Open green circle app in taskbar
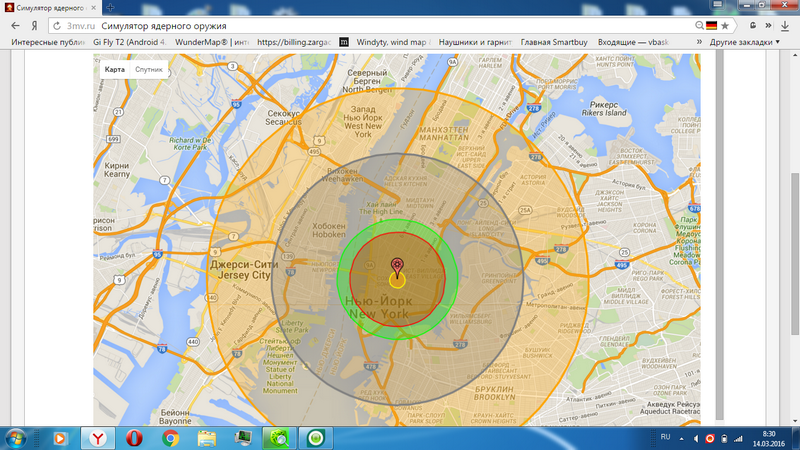The width and height of the screenshot is (800, 450). (x=316, y=438)
